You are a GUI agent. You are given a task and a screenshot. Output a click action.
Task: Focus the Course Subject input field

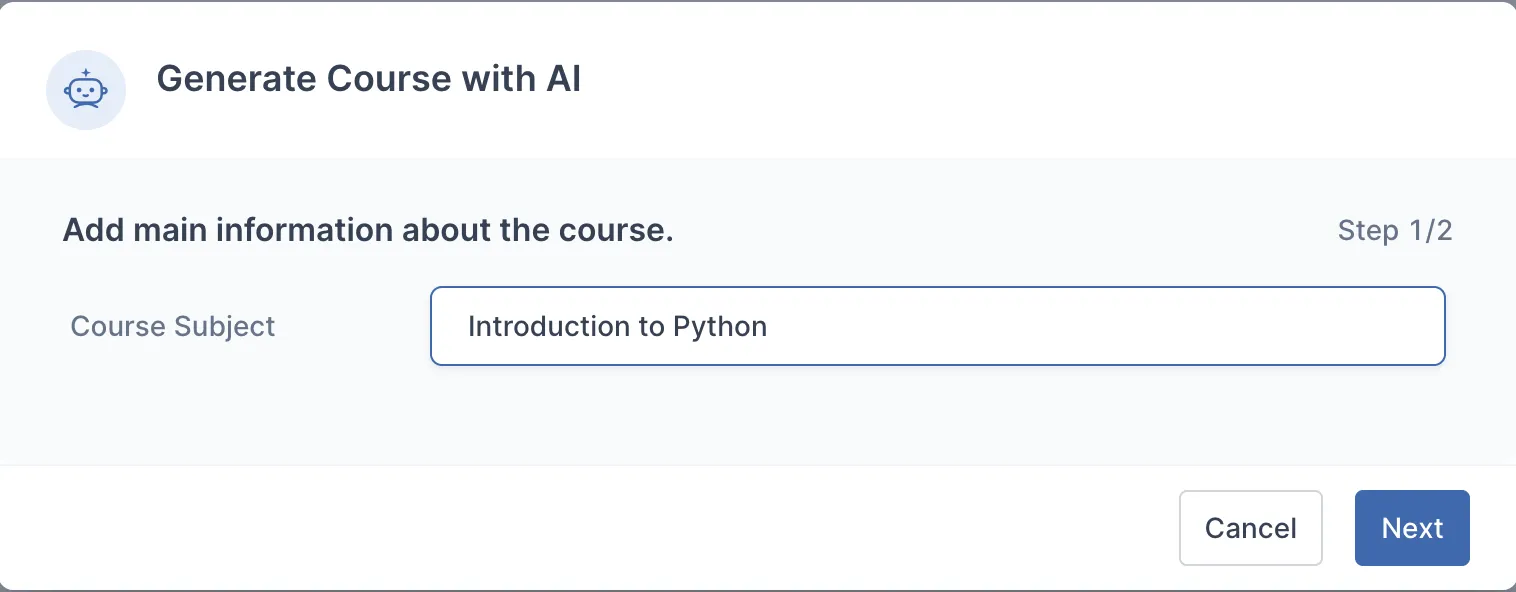[937, 327]
